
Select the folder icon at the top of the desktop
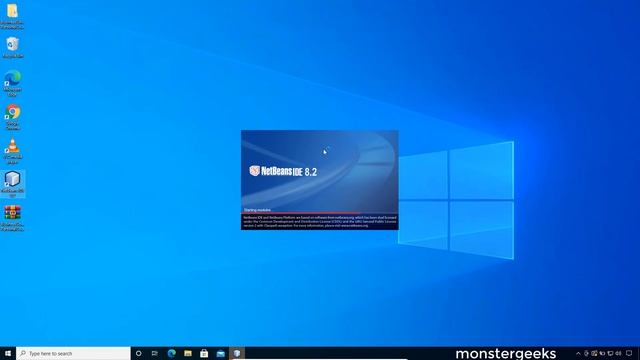click(x=12, y=16)
